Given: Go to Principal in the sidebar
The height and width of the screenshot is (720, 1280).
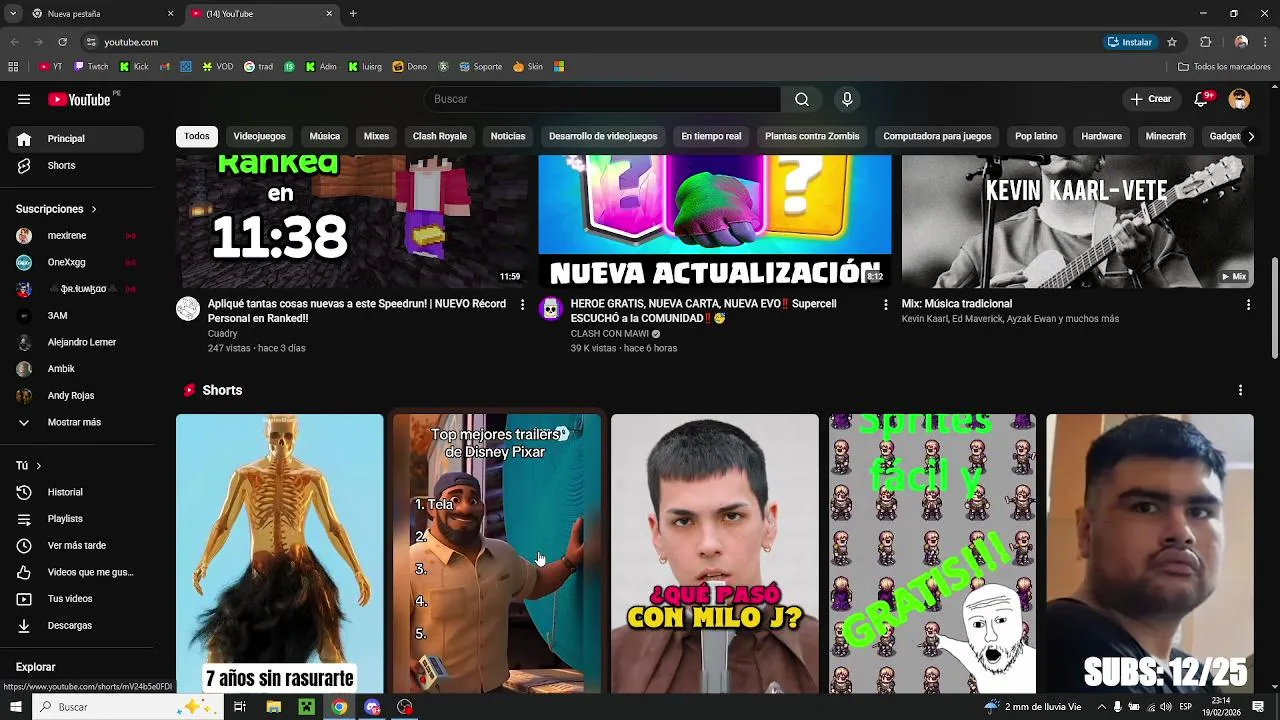Looking at the screenshot, I should tap(78, 139).
